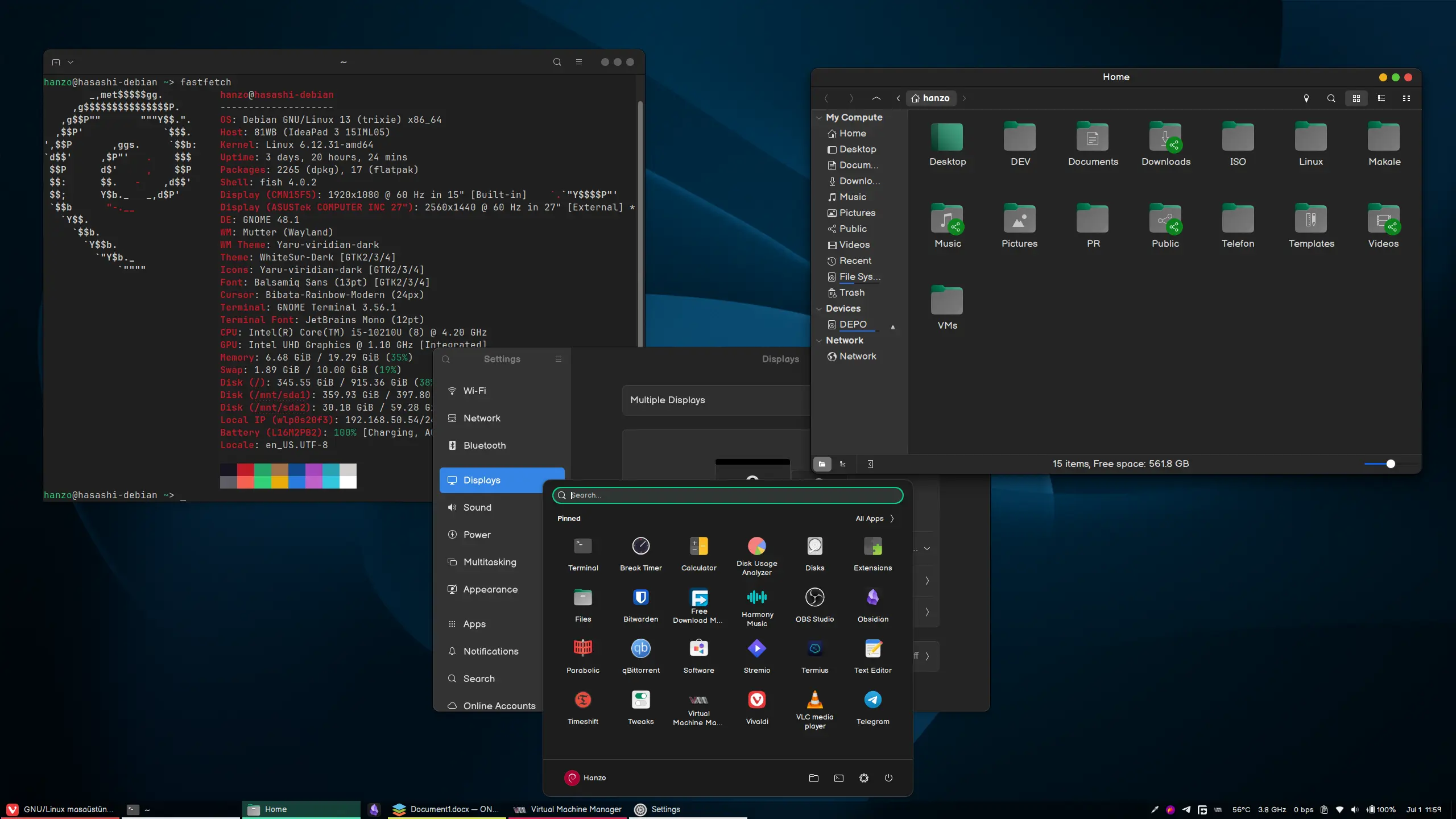Select Bluetooth in the Settings sidebar
The width and height of the screenshot is (1456, 819).
[502, 445]
